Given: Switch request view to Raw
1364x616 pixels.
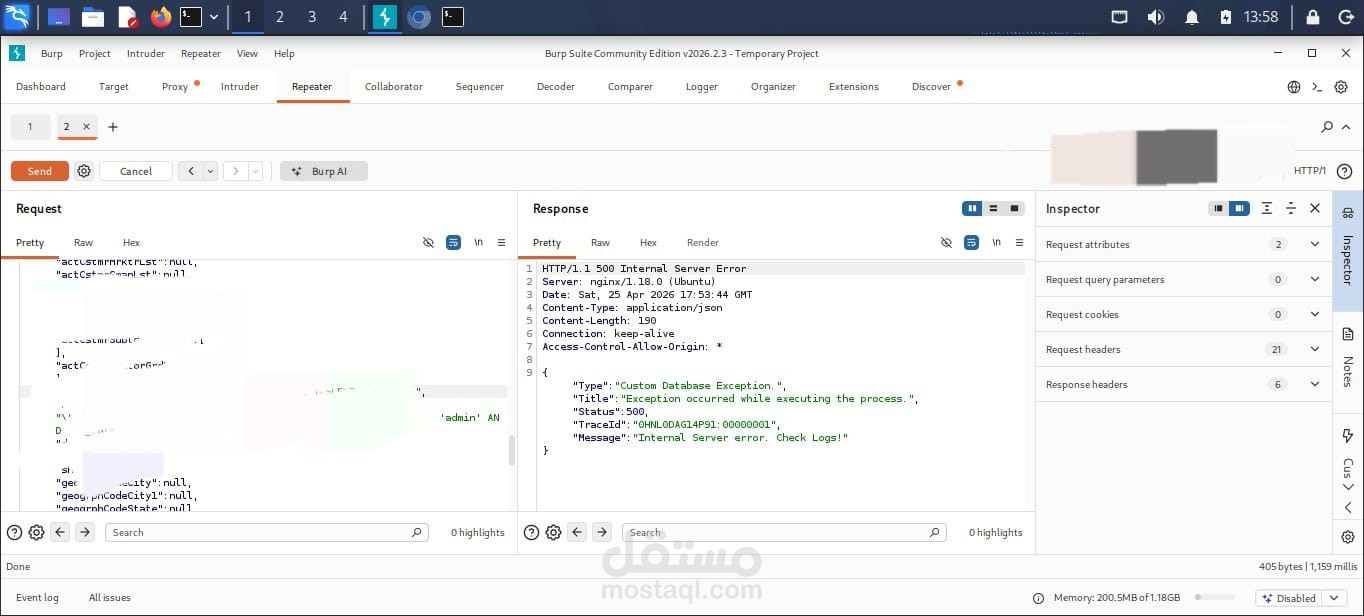Looking at the screenshot, I should tap(83, 242).
